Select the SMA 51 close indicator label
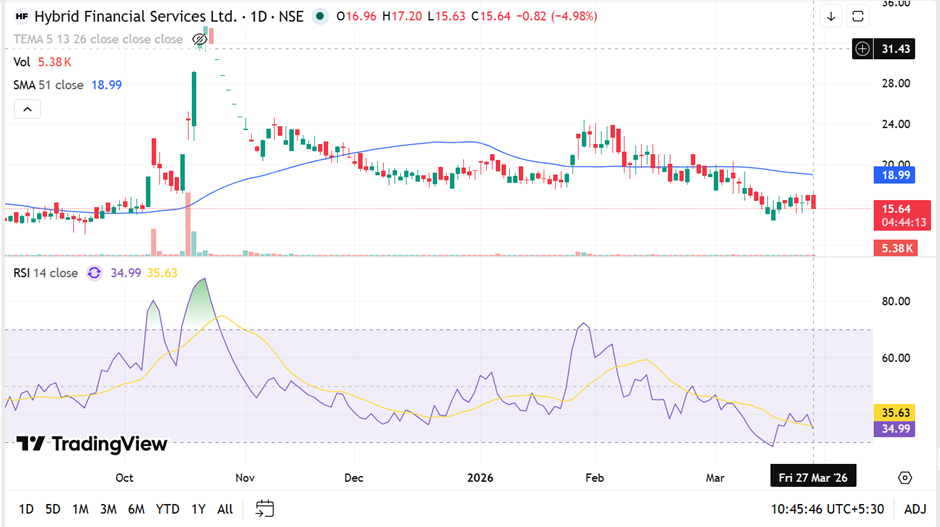940x527 pixels. tap(48, 85)
